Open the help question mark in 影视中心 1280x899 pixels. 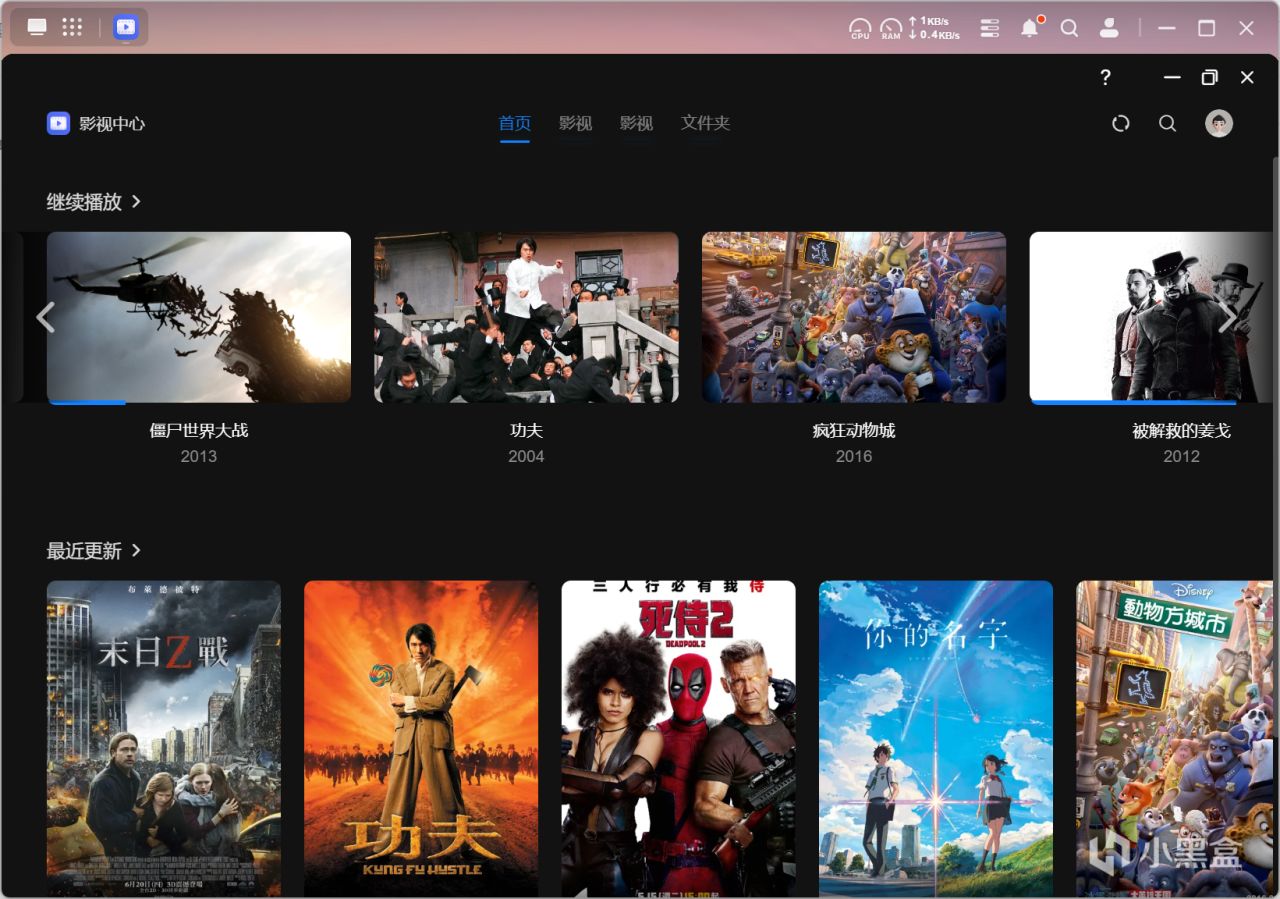(1105, 77)
